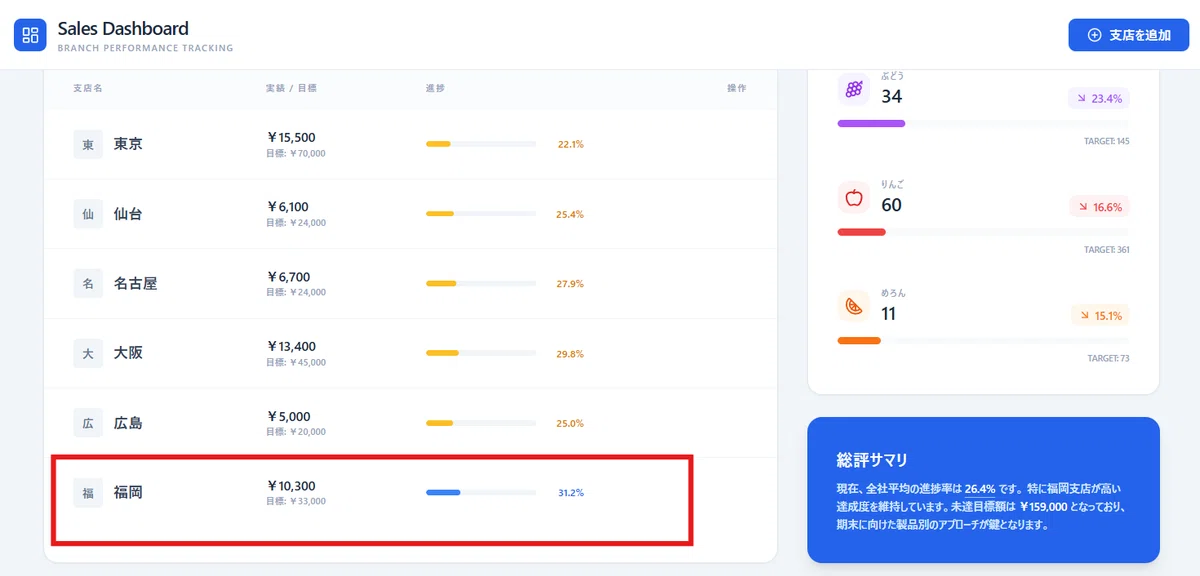Click the melon 15.1% trend badge

pyautogui.click(x=1100, y=315)
